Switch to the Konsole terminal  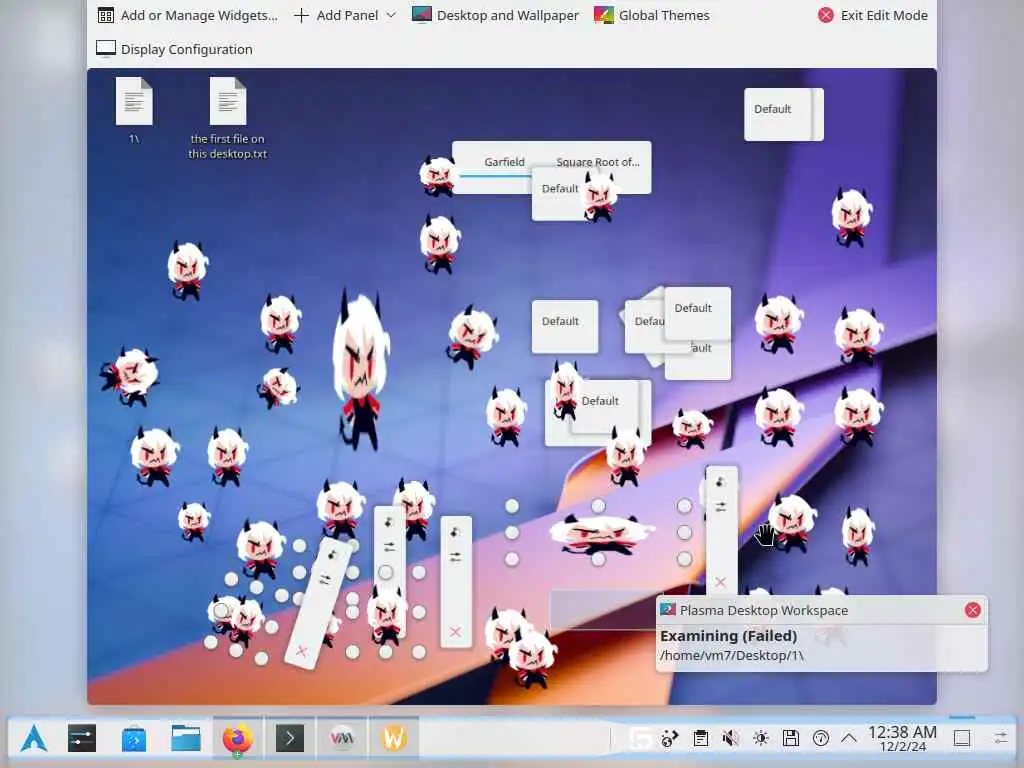(x=289, y=739)
